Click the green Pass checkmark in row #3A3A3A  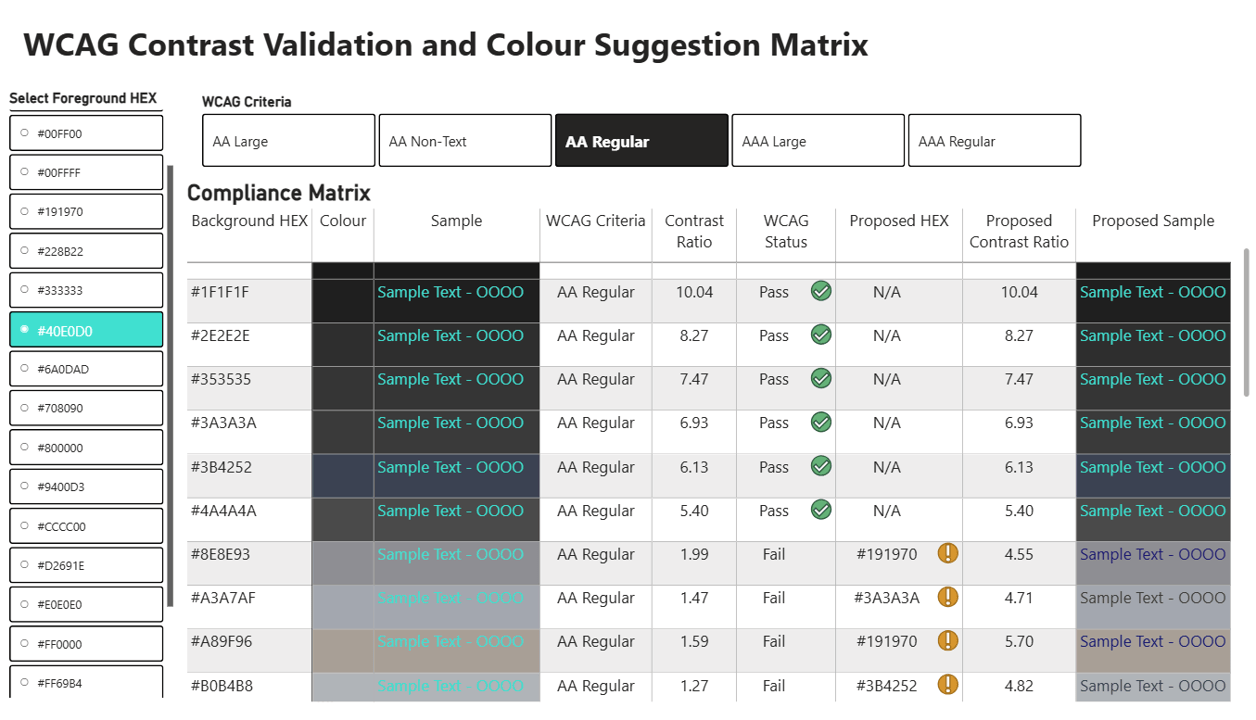pos(821,422)
